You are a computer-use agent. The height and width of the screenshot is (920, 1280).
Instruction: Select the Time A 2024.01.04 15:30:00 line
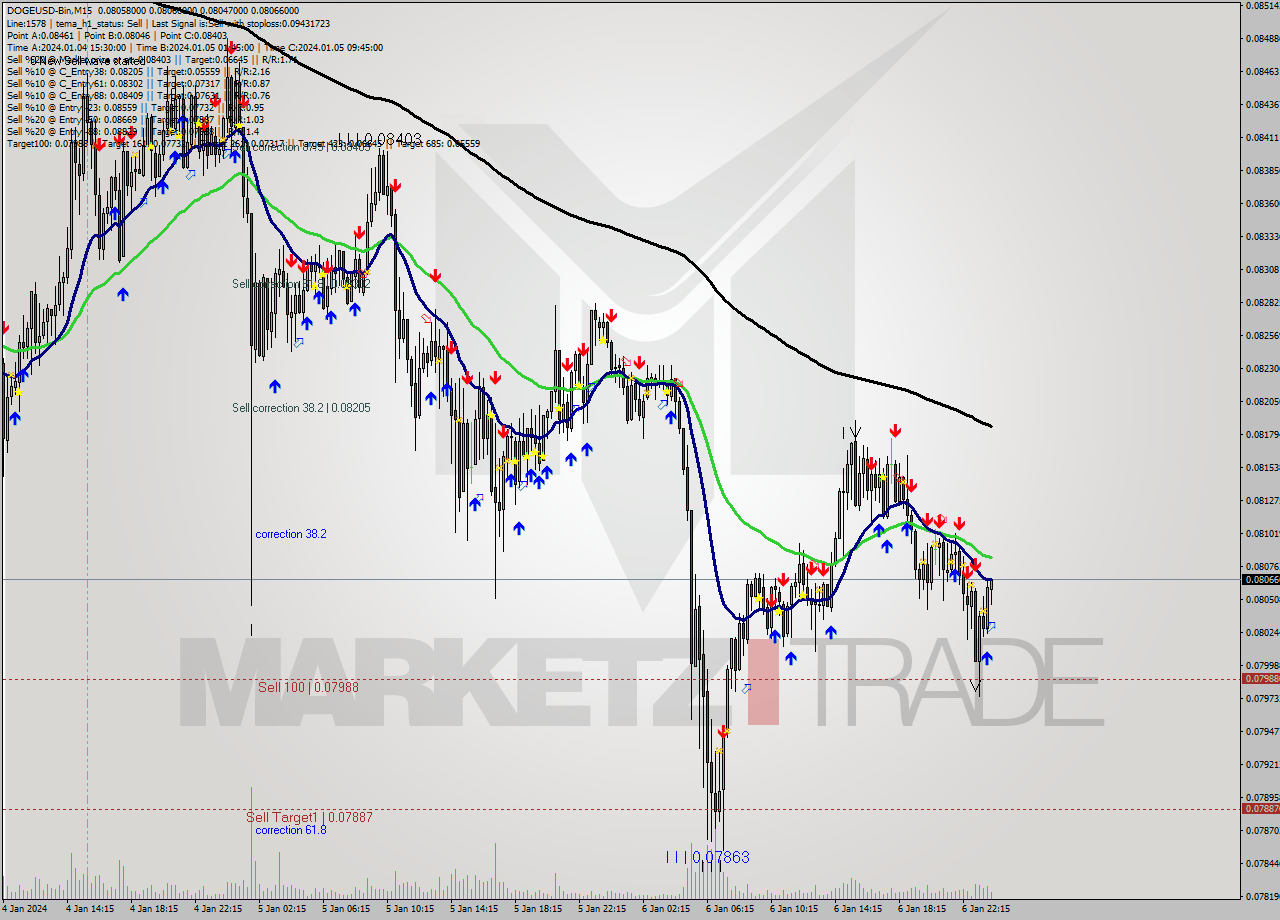[x=194, y=47]
